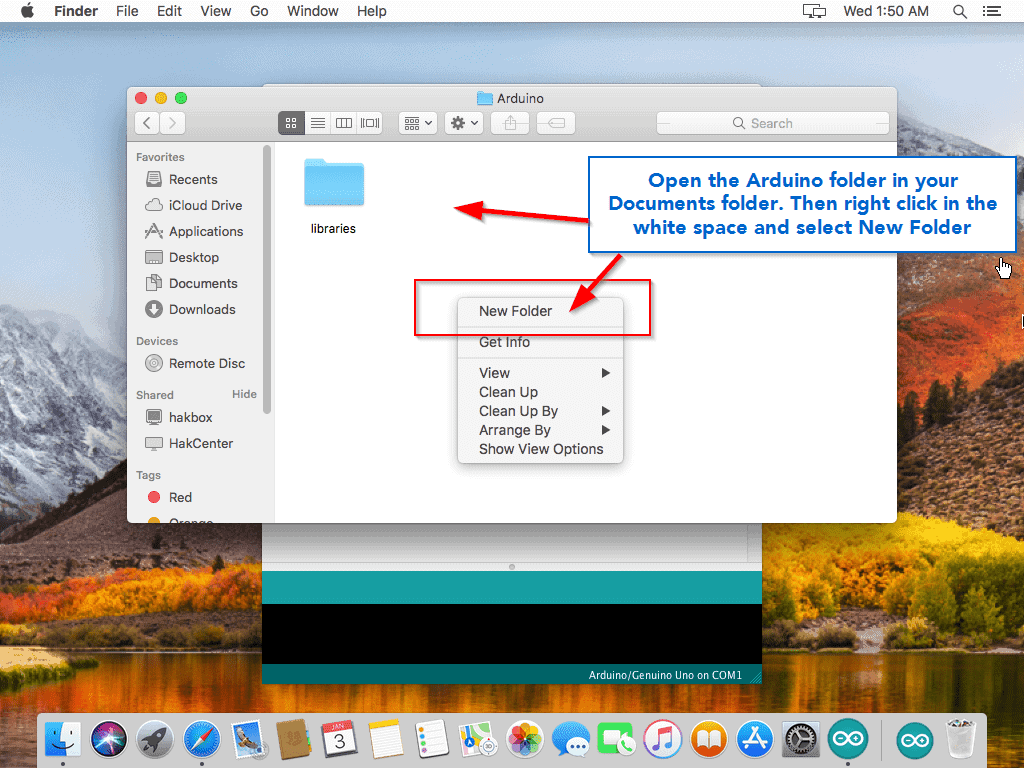The image size is (1024, 768).
Task: Open FaceTime from the Dock
Action: (x=616, y=740)
